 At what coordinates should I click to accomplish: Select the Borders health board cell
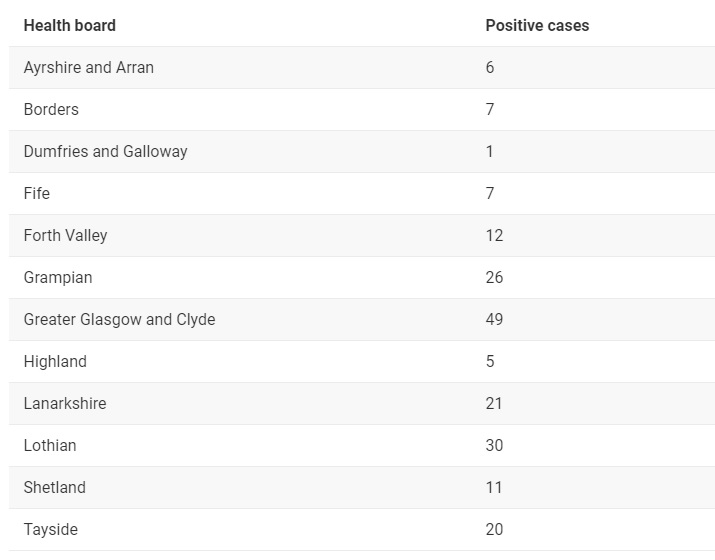[x=51, y=109]
